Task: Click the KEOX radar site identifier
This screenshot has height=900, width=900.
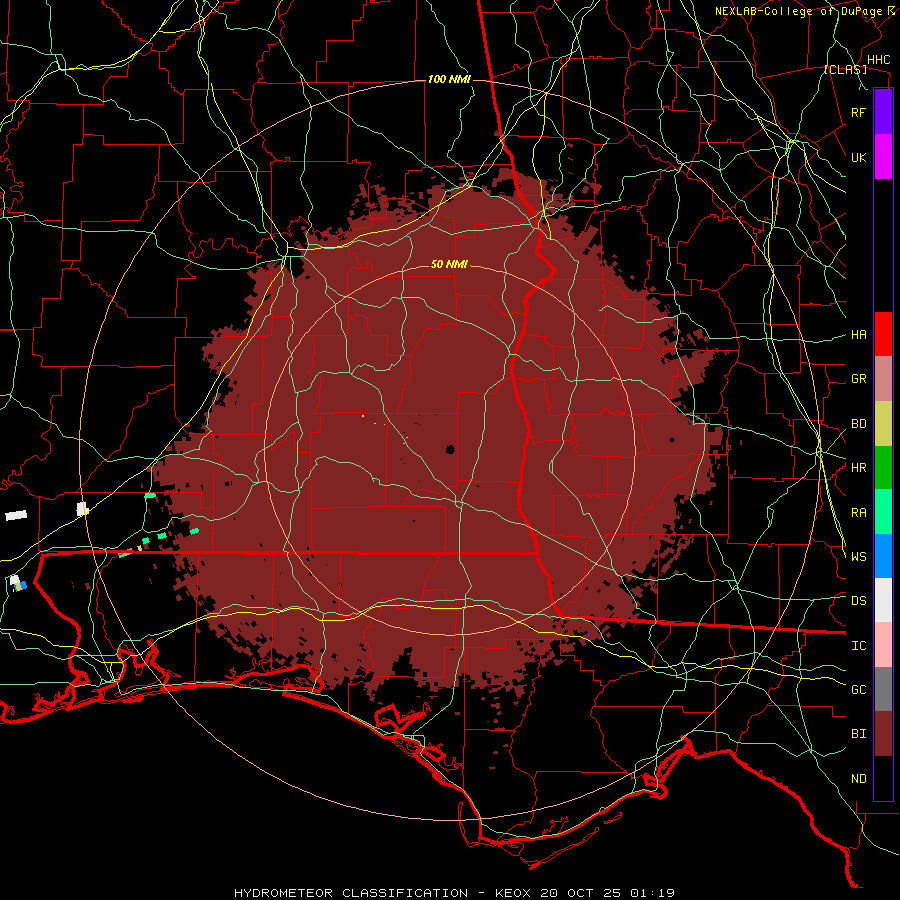Action: coord(513,893)
